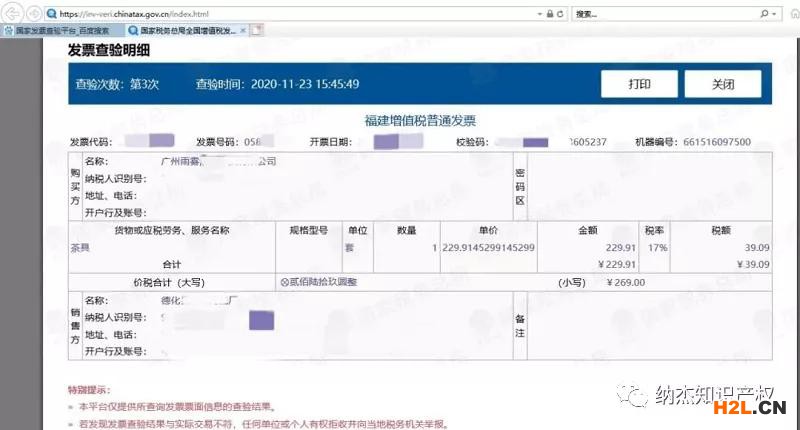The width and height of the screenshot is (800, 430).
Task: Switch to 国家发票查验平台_百度搜索 tab
Action: coord(60,31)
